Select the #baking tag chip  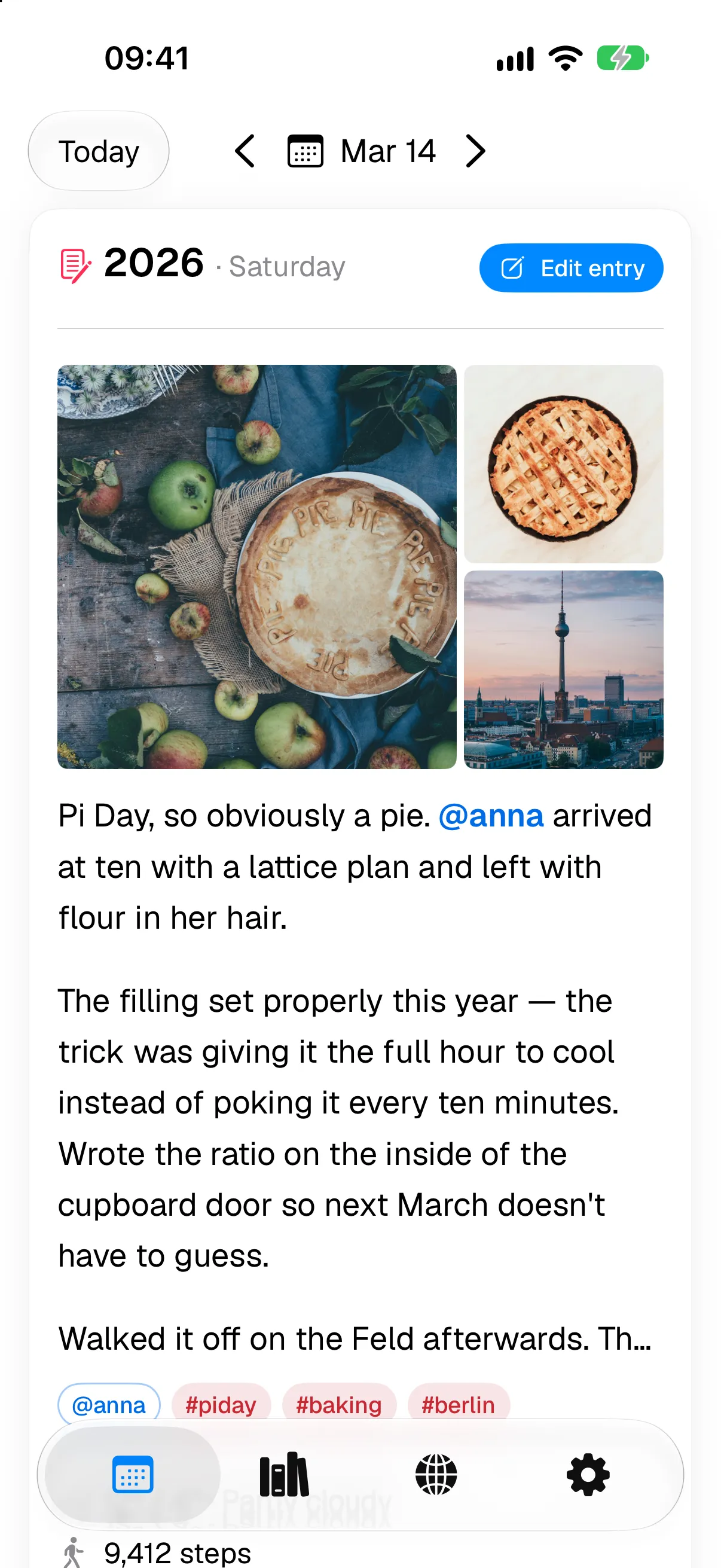click(x=339, y=1405)
